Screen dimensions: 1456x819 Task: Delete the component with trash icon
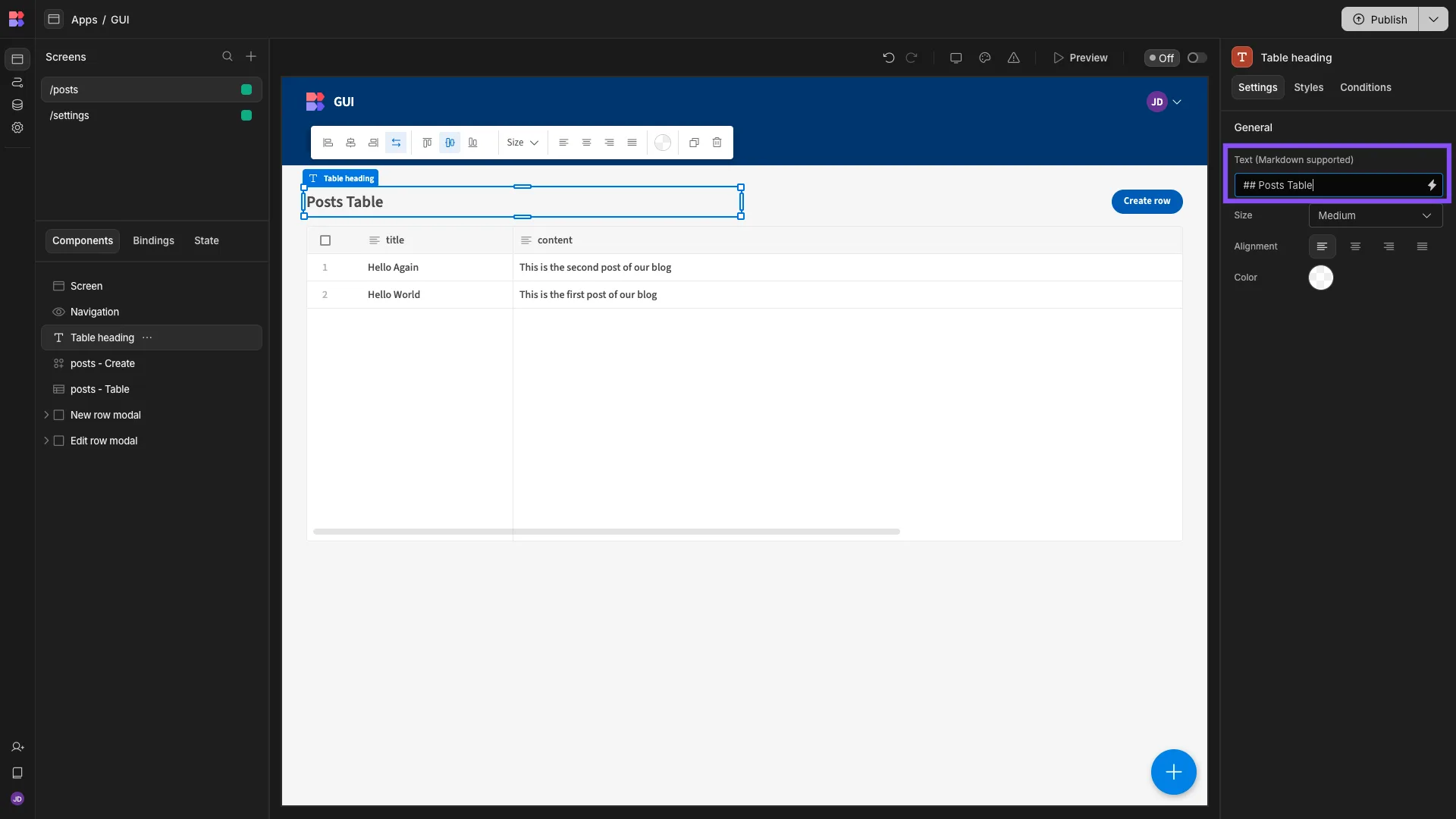pos(717,143)
